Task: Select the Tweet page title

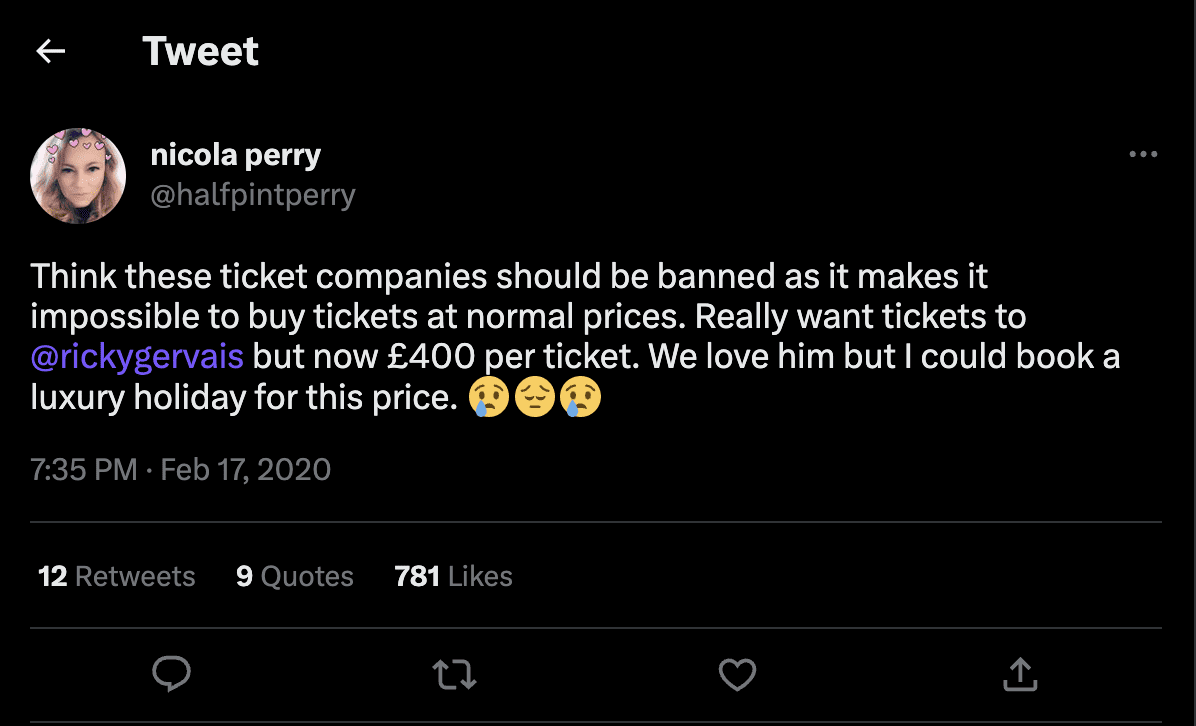Action: (200, 50)
